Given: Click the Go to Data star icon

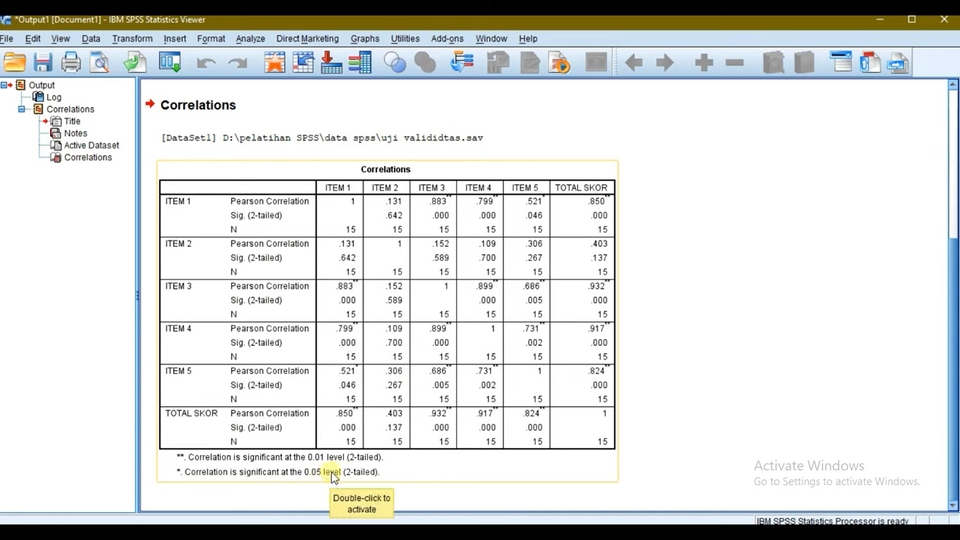Looking at the screenshot, I should pos(274,62).
